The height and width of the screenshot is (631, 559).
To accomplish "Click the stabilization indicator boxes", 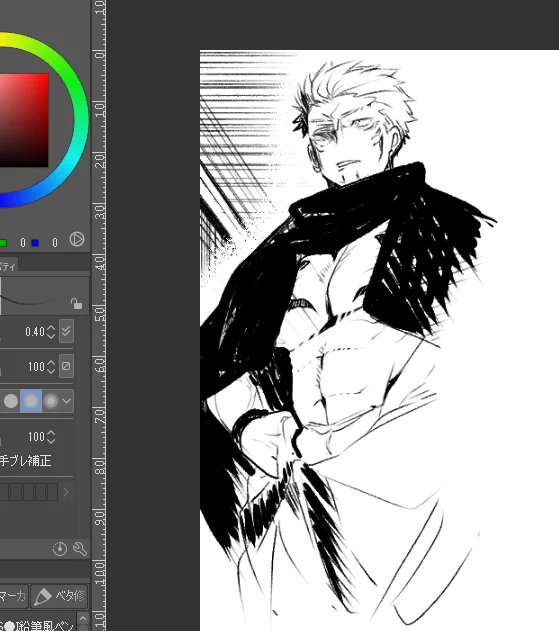I will 29,492.
